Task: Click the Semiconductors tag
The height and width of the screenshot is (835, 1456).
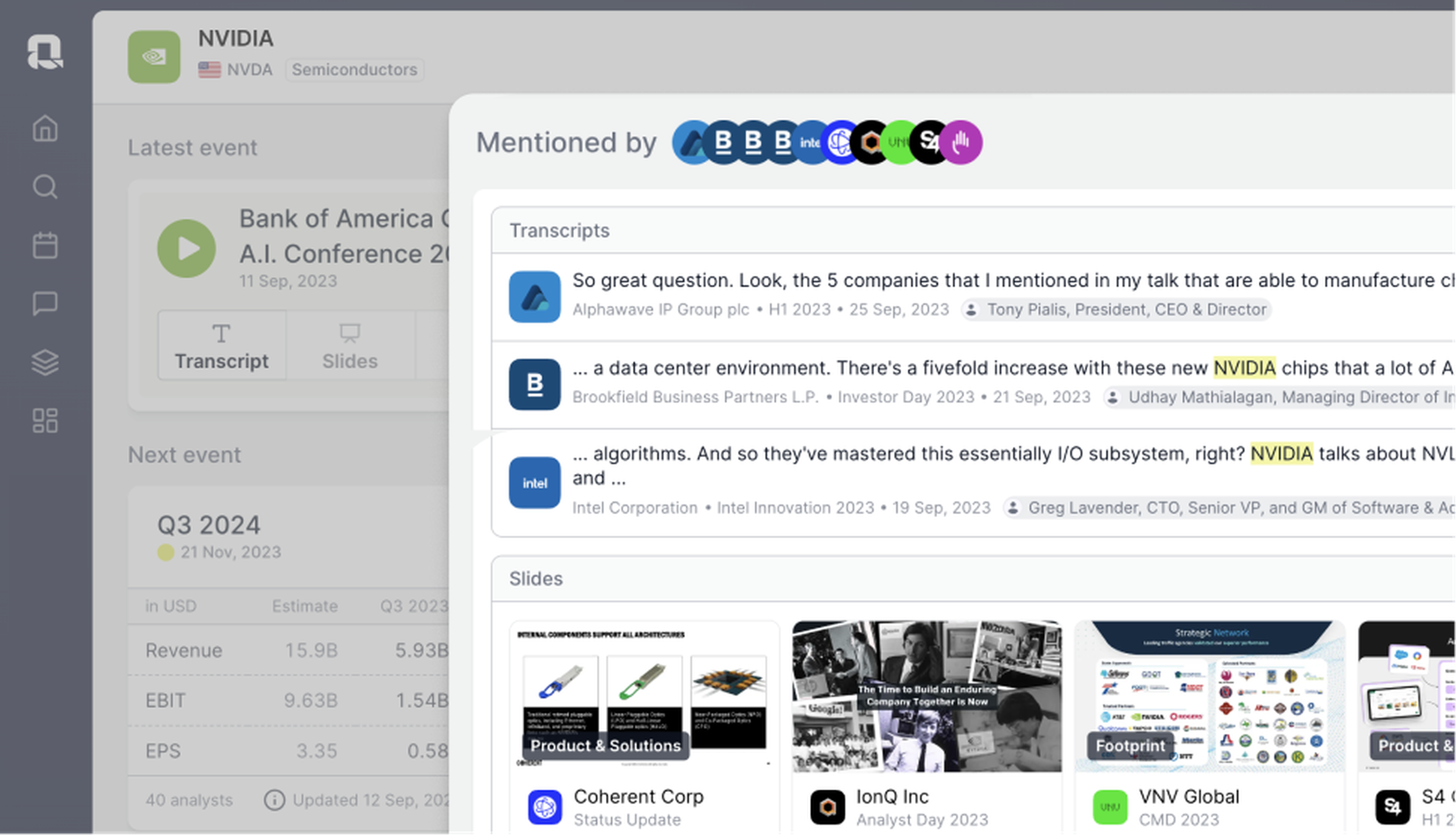Action: click(x=355, y=69)
